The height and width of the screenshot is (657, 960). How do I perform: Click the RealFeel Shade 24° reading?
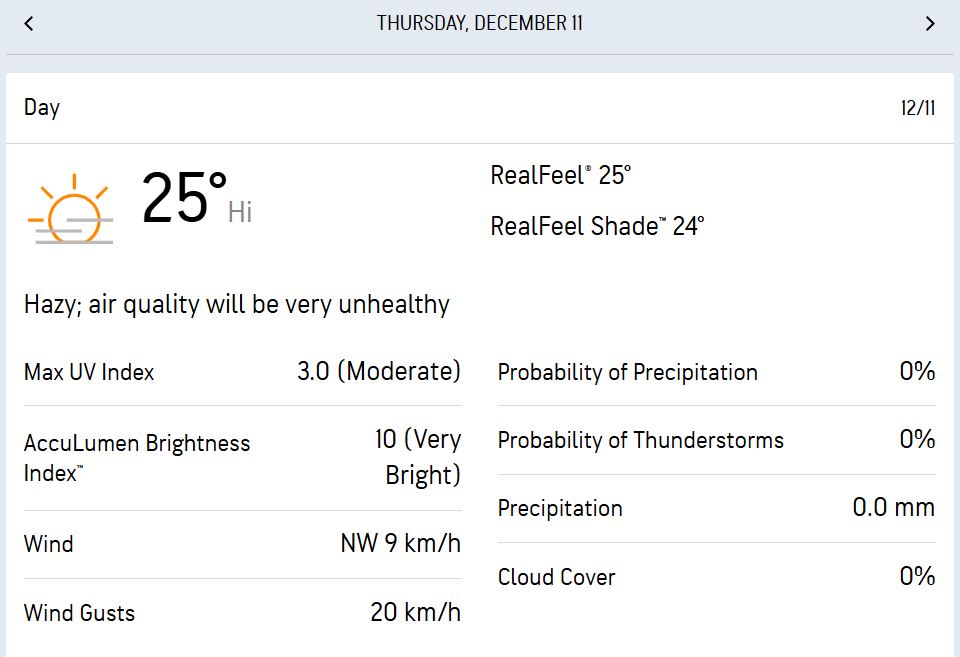597,226
